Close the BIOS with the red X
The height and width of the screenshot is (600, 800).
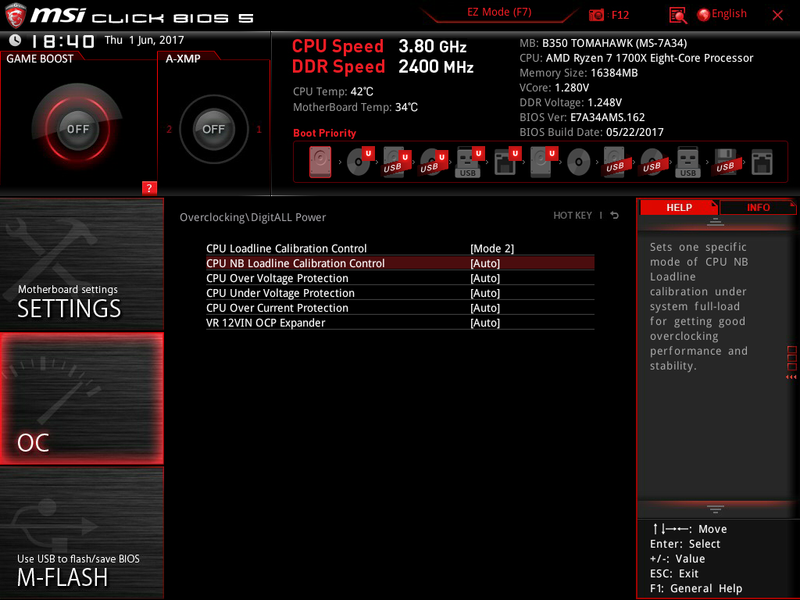[x=778, y=15]
